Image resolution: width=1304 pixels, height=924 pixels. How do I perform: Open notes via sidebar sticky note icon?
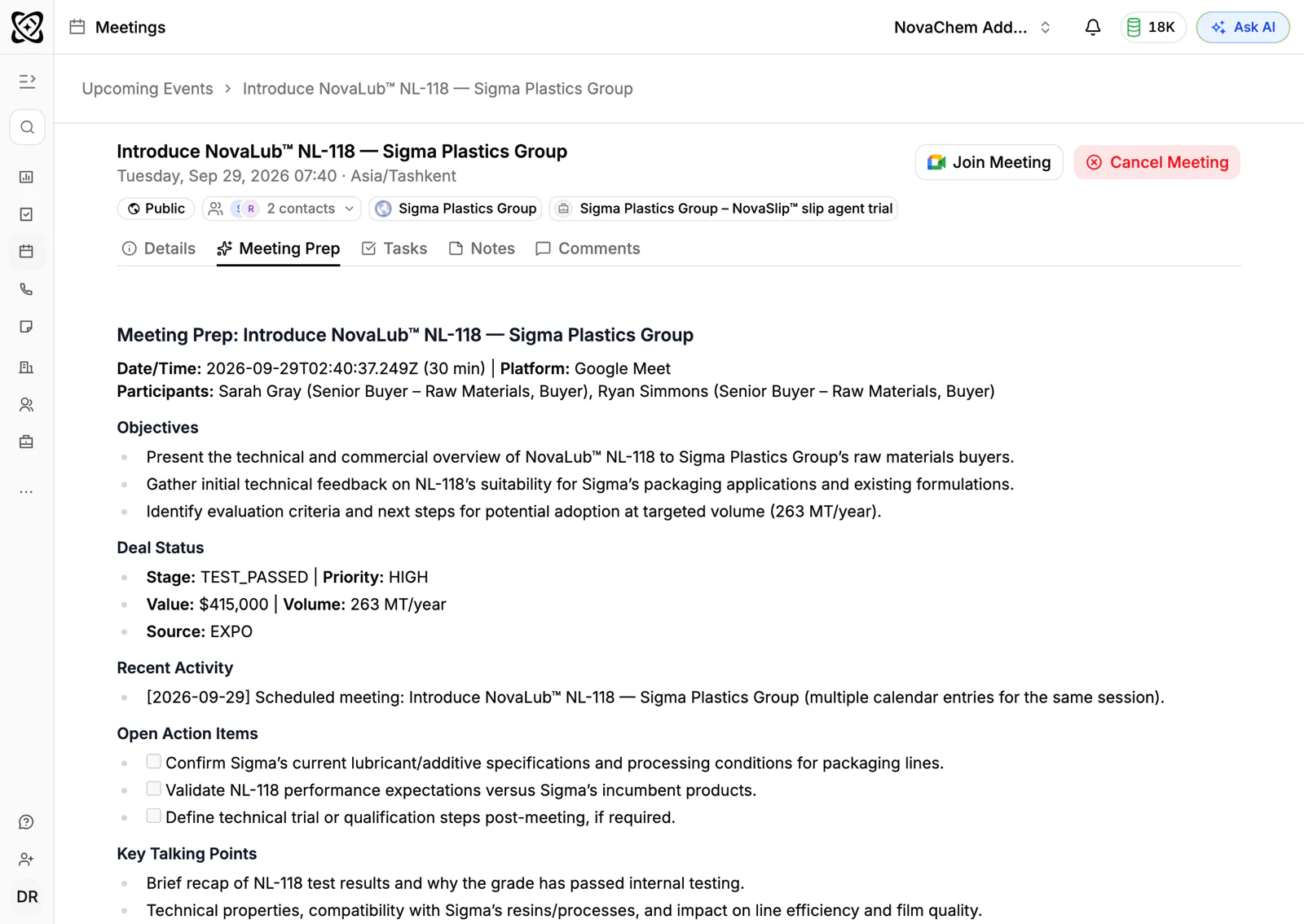(x=27, y=327)
